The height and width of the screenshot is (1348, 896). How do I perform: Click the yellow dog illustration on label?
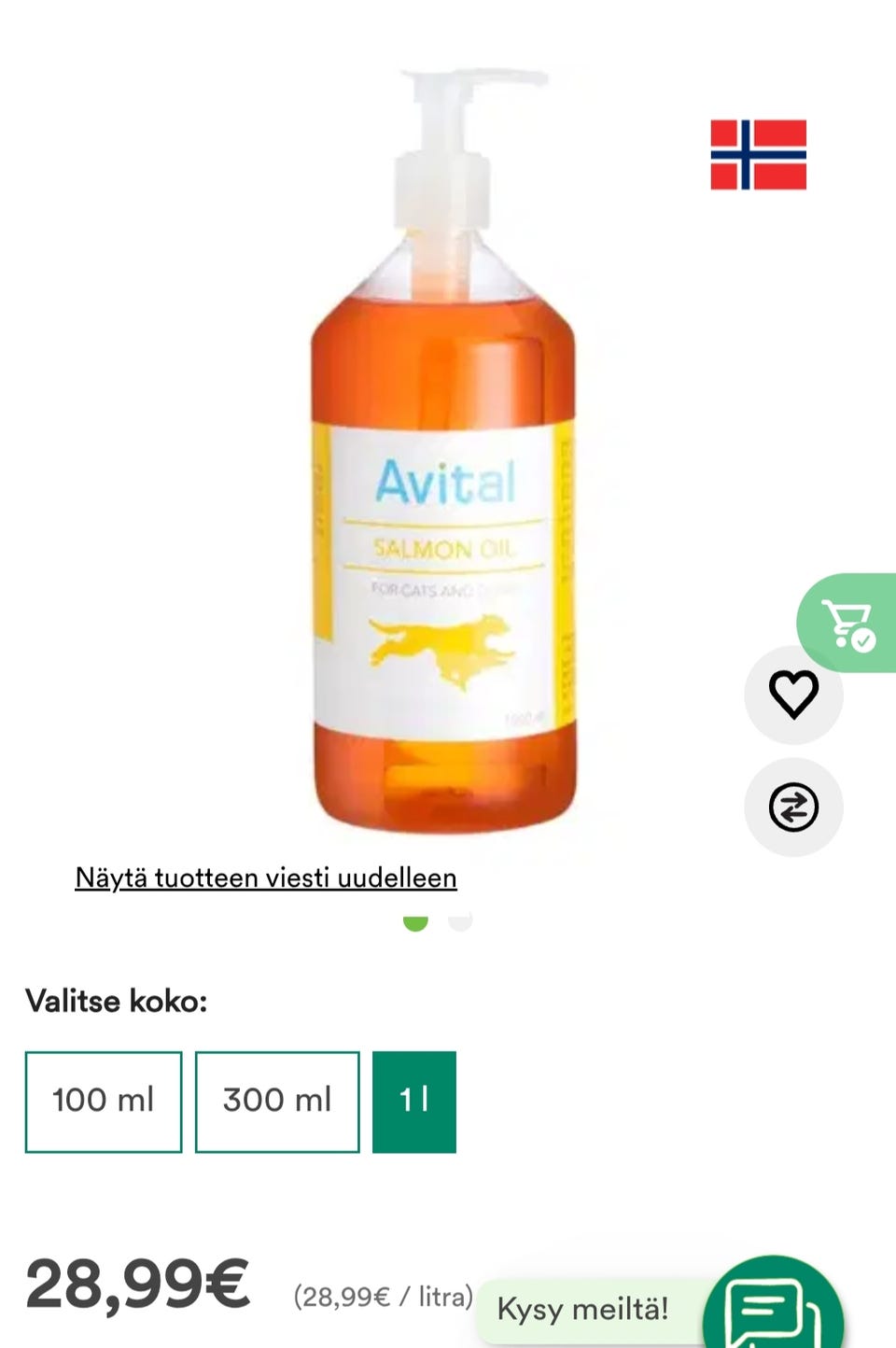pos(441,650)
